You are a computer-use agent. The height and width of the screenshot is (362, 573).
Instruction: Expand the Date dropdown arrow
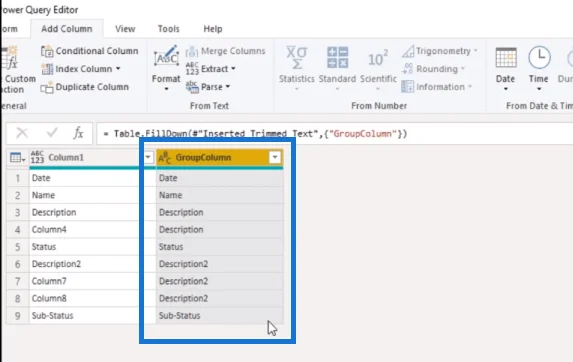tap(506, 89)
